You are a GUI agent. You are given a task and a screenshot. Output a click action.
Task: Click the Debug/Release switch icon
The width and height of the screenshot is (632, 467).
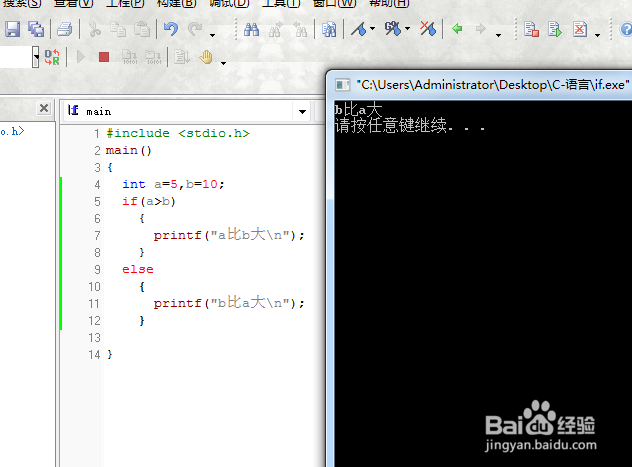pos(52,57)
